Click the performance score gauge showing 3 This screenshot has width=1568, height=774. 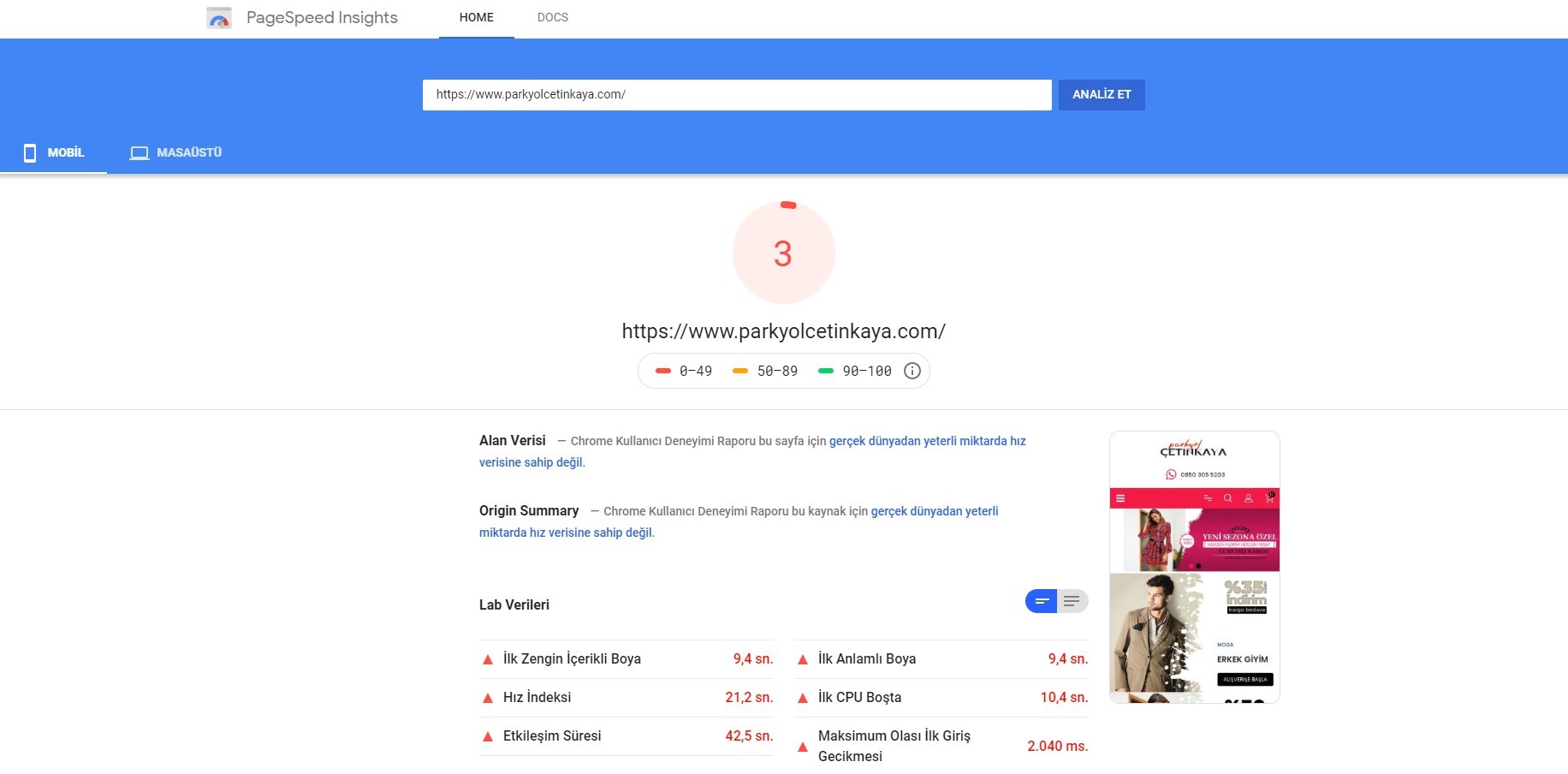point(784,253)
